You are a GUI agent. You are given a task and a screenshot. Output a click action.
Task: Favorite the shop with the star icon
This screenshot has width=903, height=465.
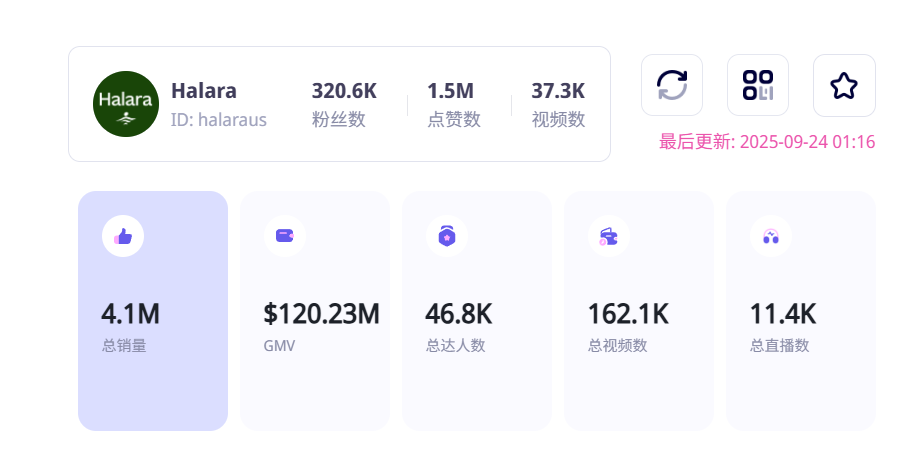pos(844,85)
